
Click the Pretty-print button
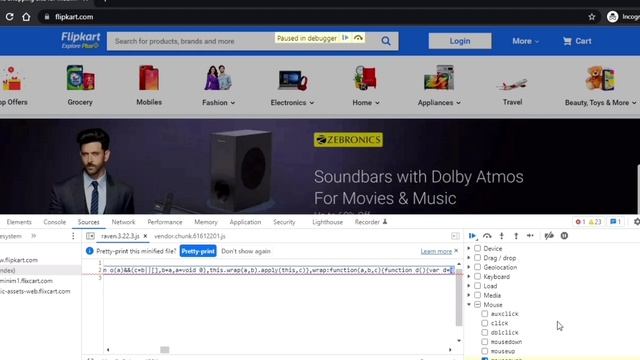coord(198,251)
